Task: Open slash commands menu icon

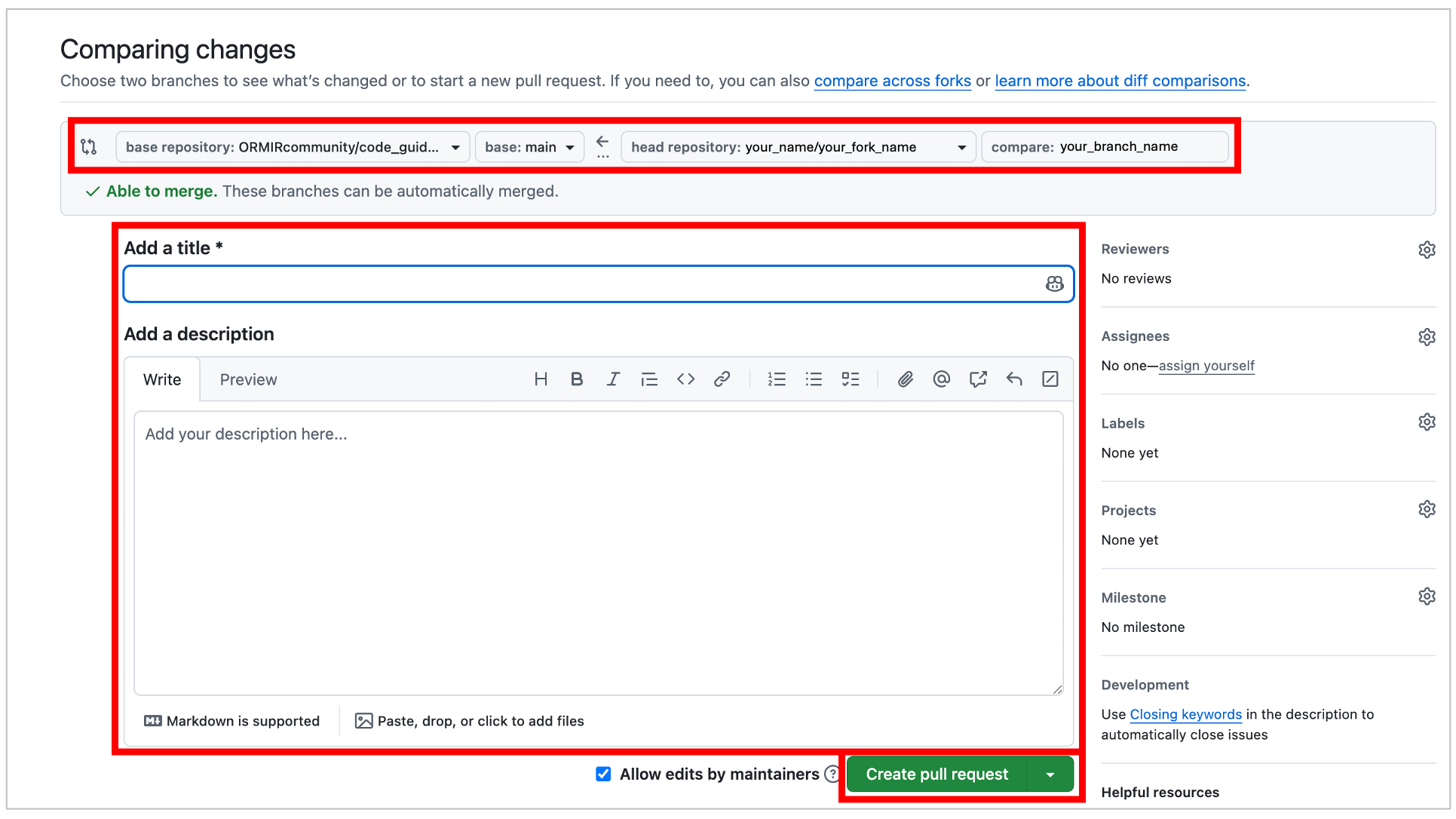Action: pos(1050,379)
